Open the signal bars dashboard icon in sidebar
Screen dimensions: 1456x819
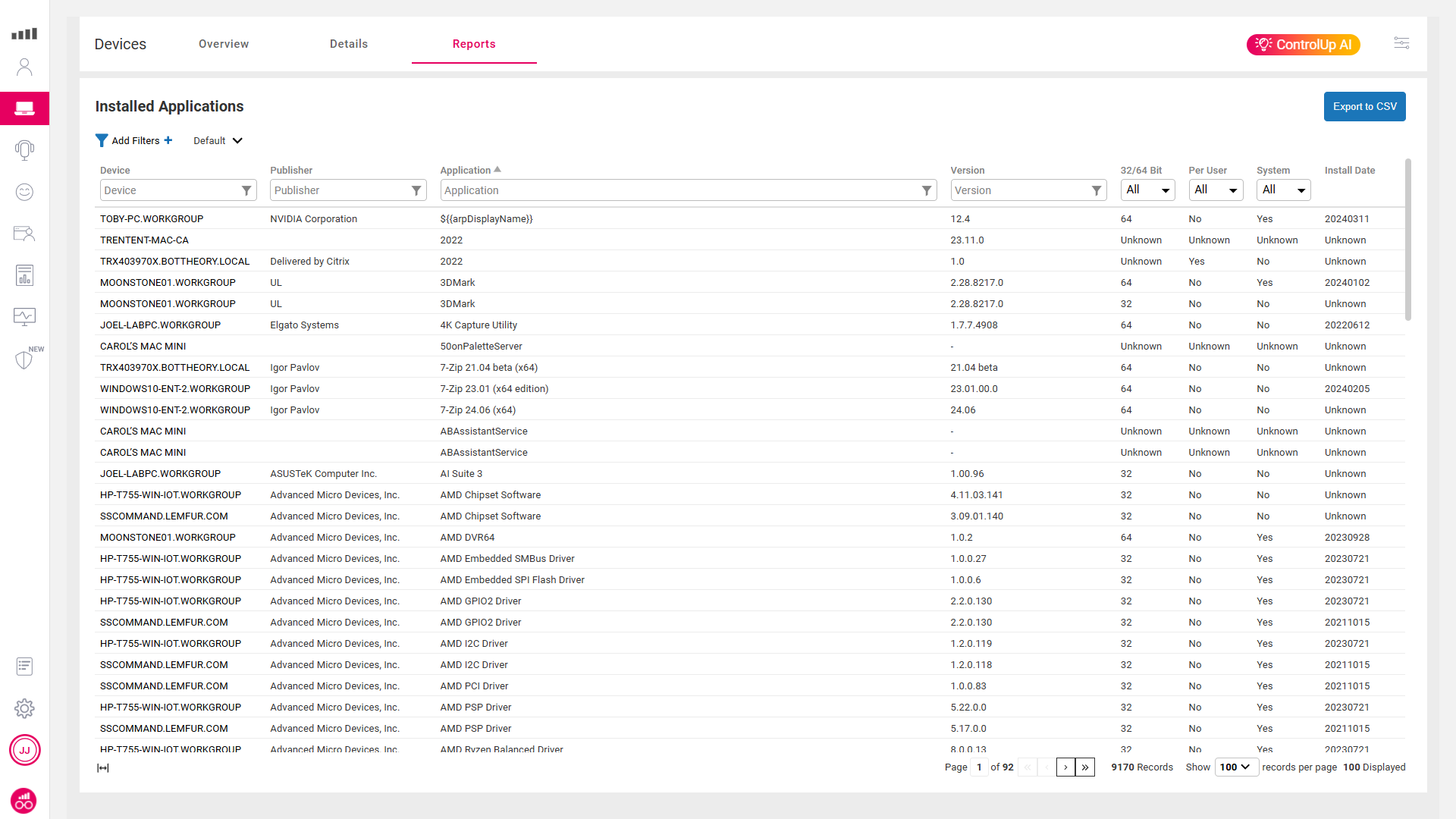(24, 34)
